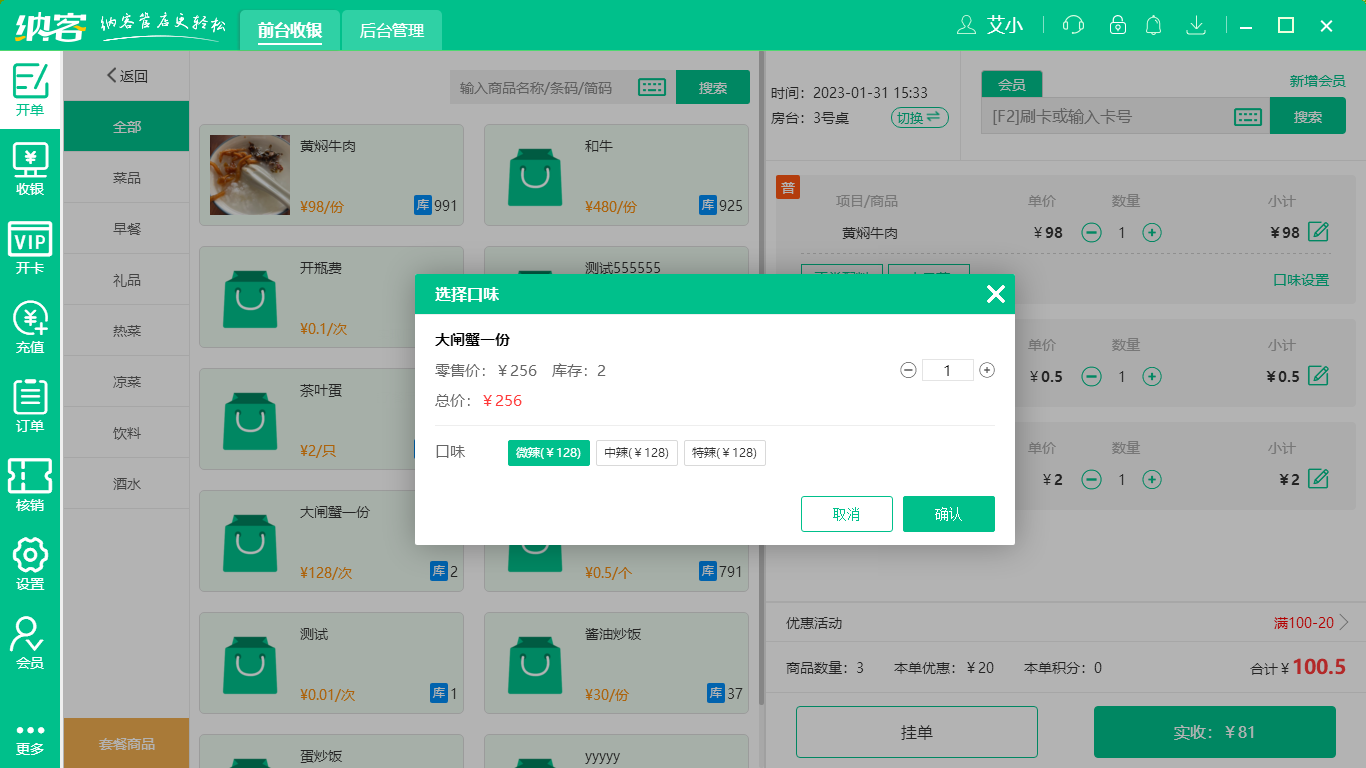Select 特辣 flavor option
This screenshot has width=1366, height=768.
(x=725, y=453)
